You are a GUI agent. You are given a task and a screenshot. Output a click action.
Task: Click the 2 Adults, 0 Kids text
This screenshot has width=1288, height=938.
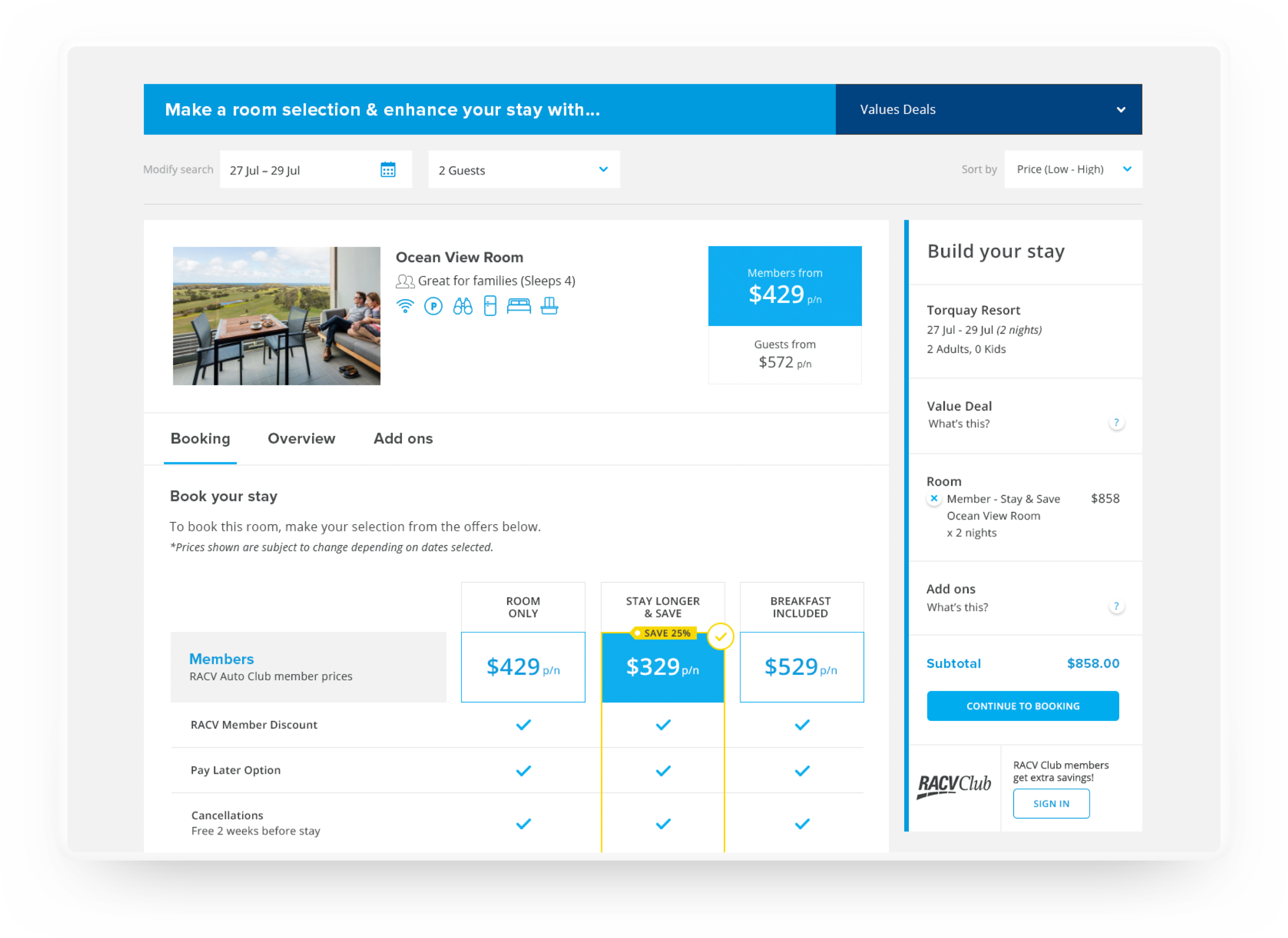966,349
